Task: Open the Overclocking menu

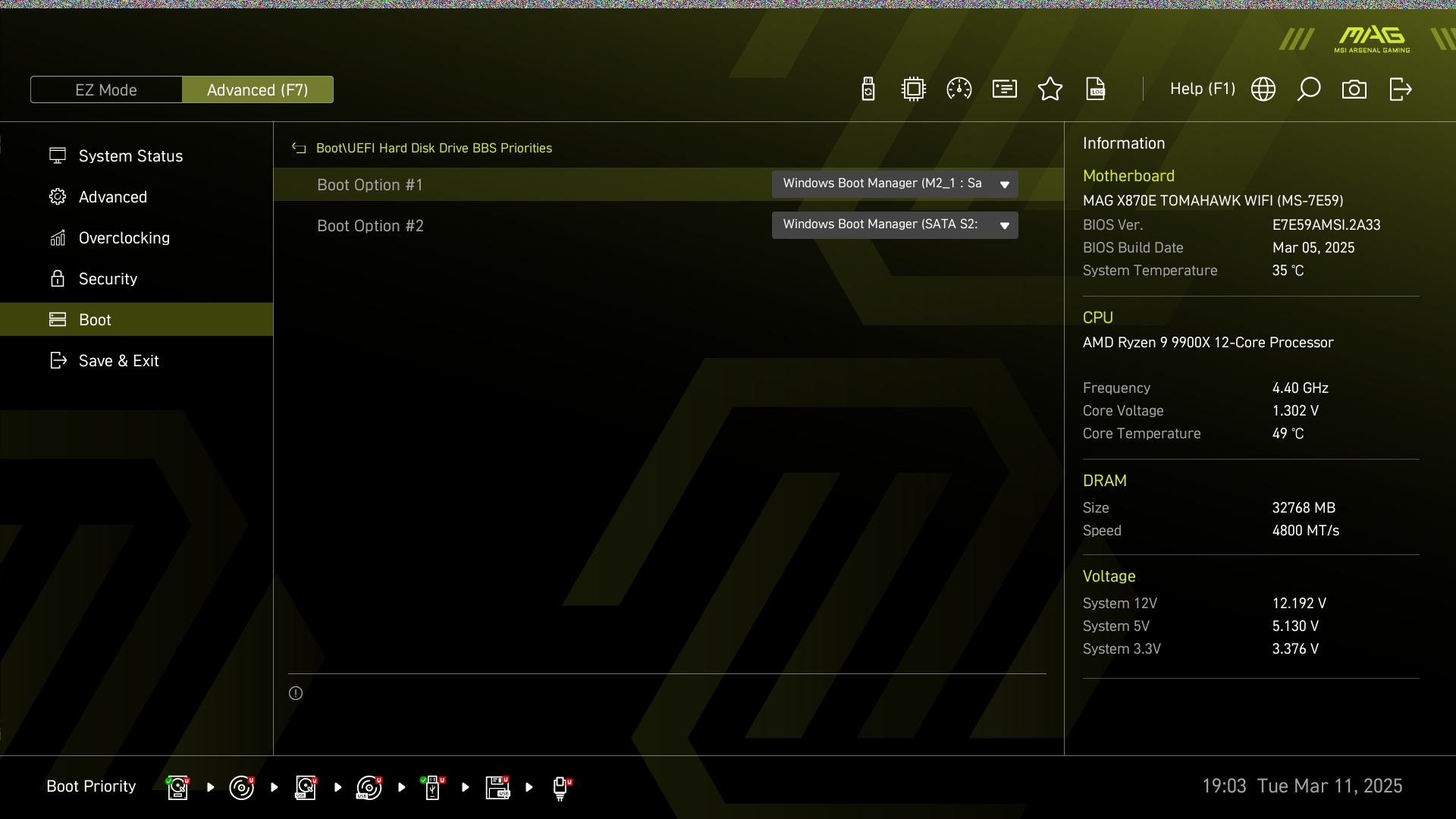Action: click(x=124, y=238)
